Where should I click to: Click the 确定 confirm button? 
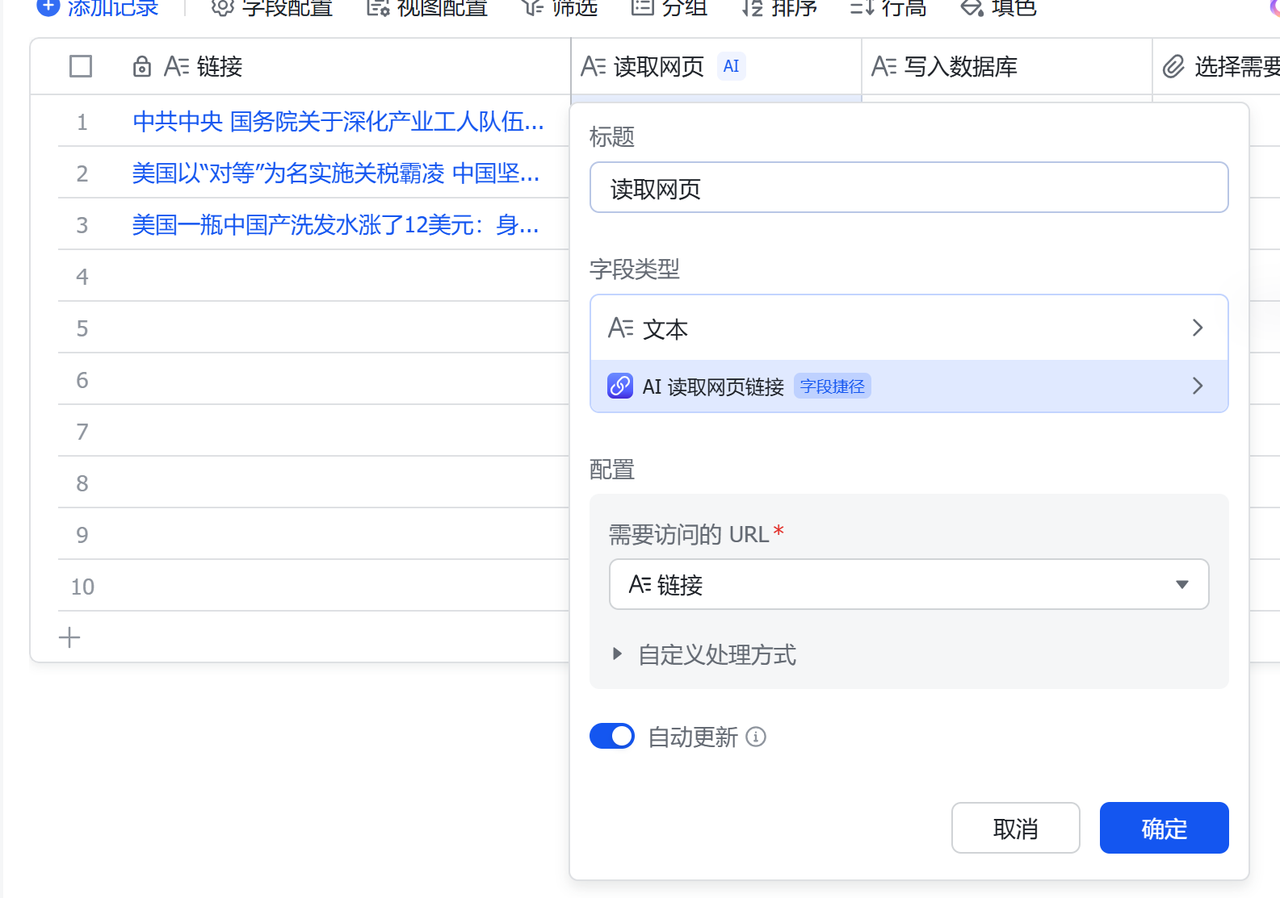[1163, 827]
